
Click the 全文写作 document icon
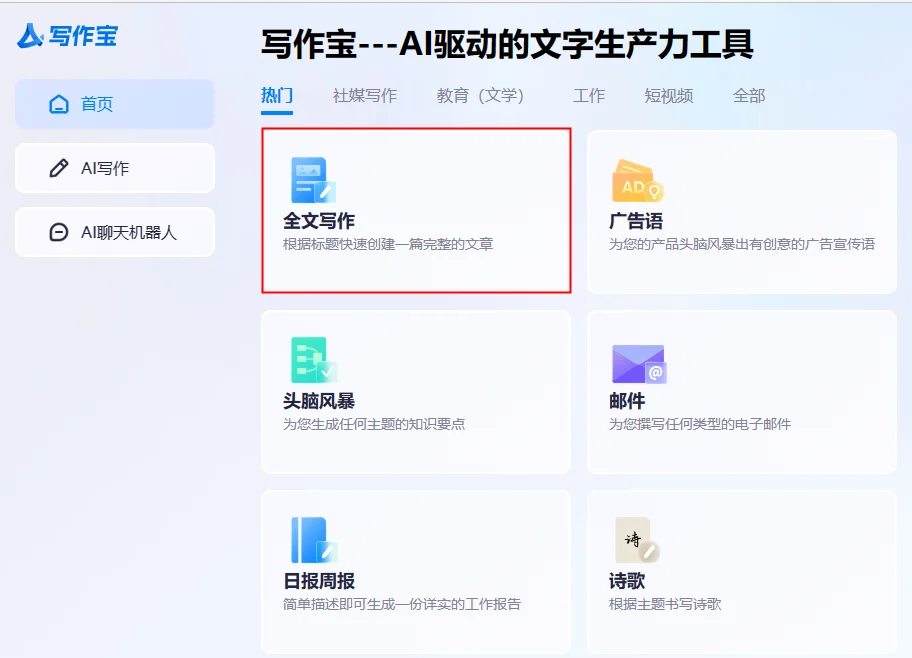pos(313,180)
